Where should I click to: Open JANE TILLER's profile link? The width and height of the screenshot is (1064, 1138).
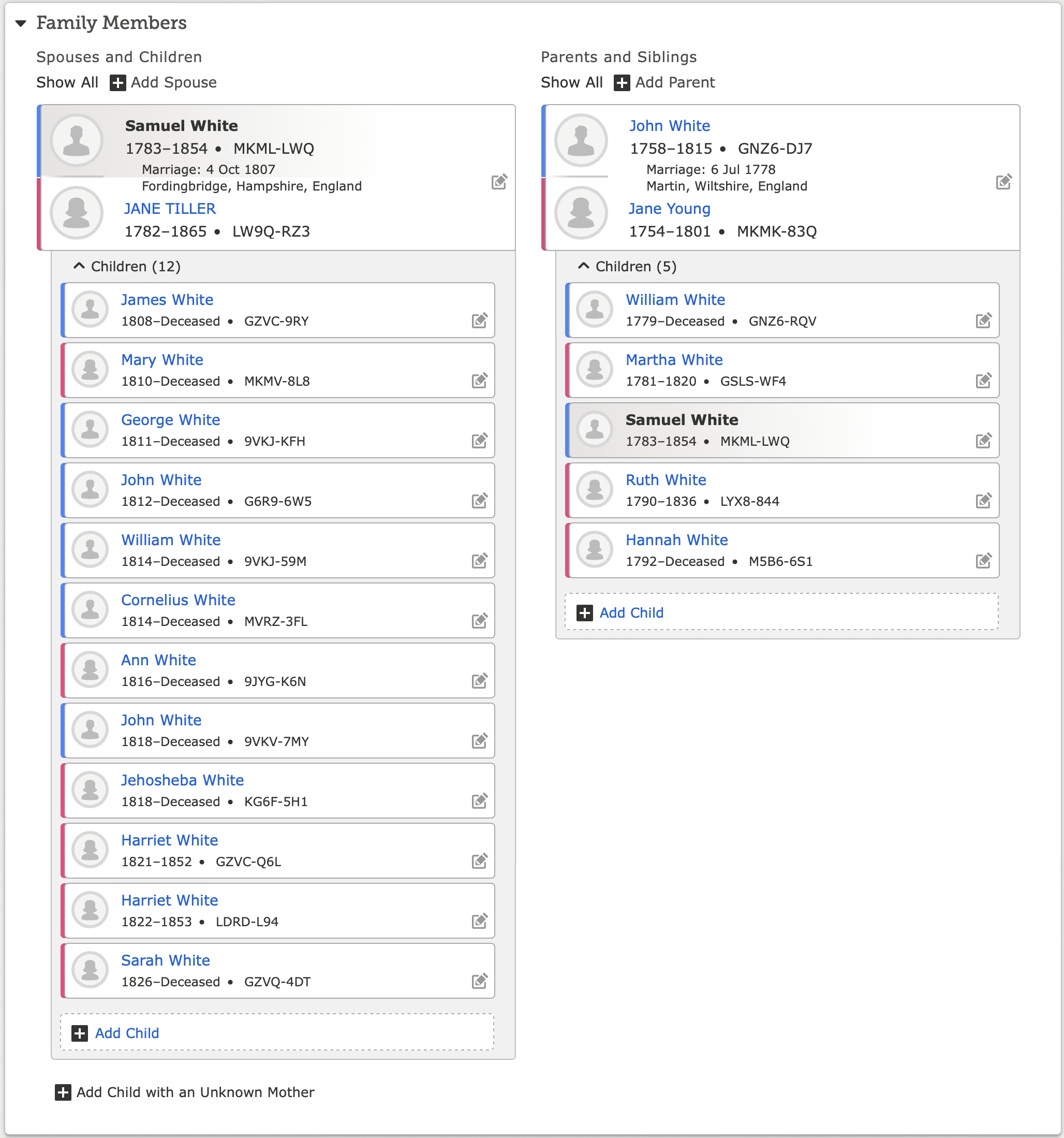(170, 208)
